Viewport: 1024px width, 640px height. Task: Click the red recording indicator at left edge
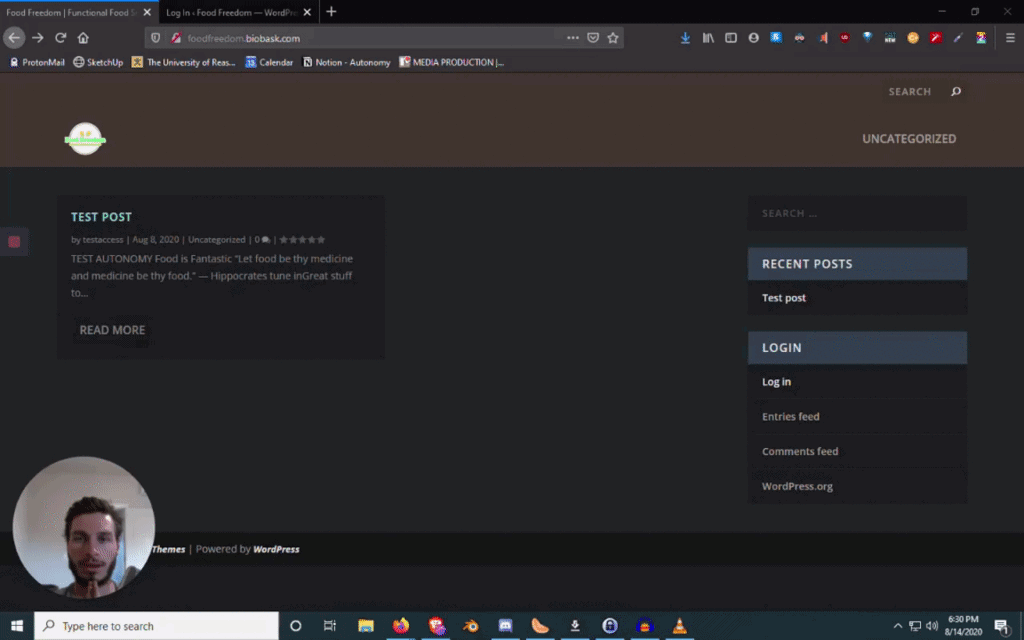point(14,242)
